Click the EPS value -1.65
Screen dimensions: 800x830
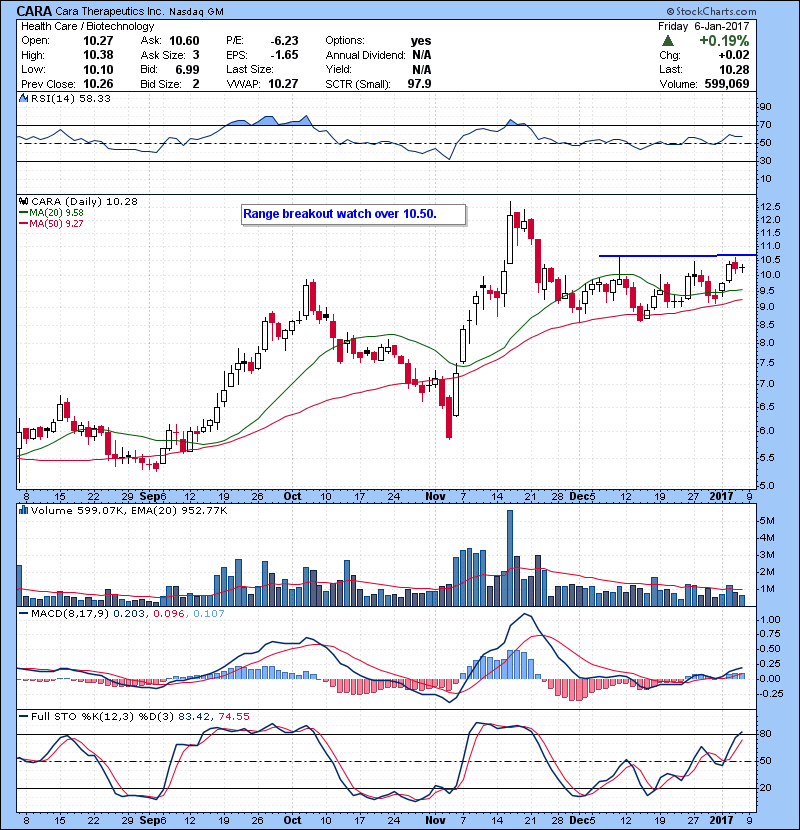[x=284, y=55]
